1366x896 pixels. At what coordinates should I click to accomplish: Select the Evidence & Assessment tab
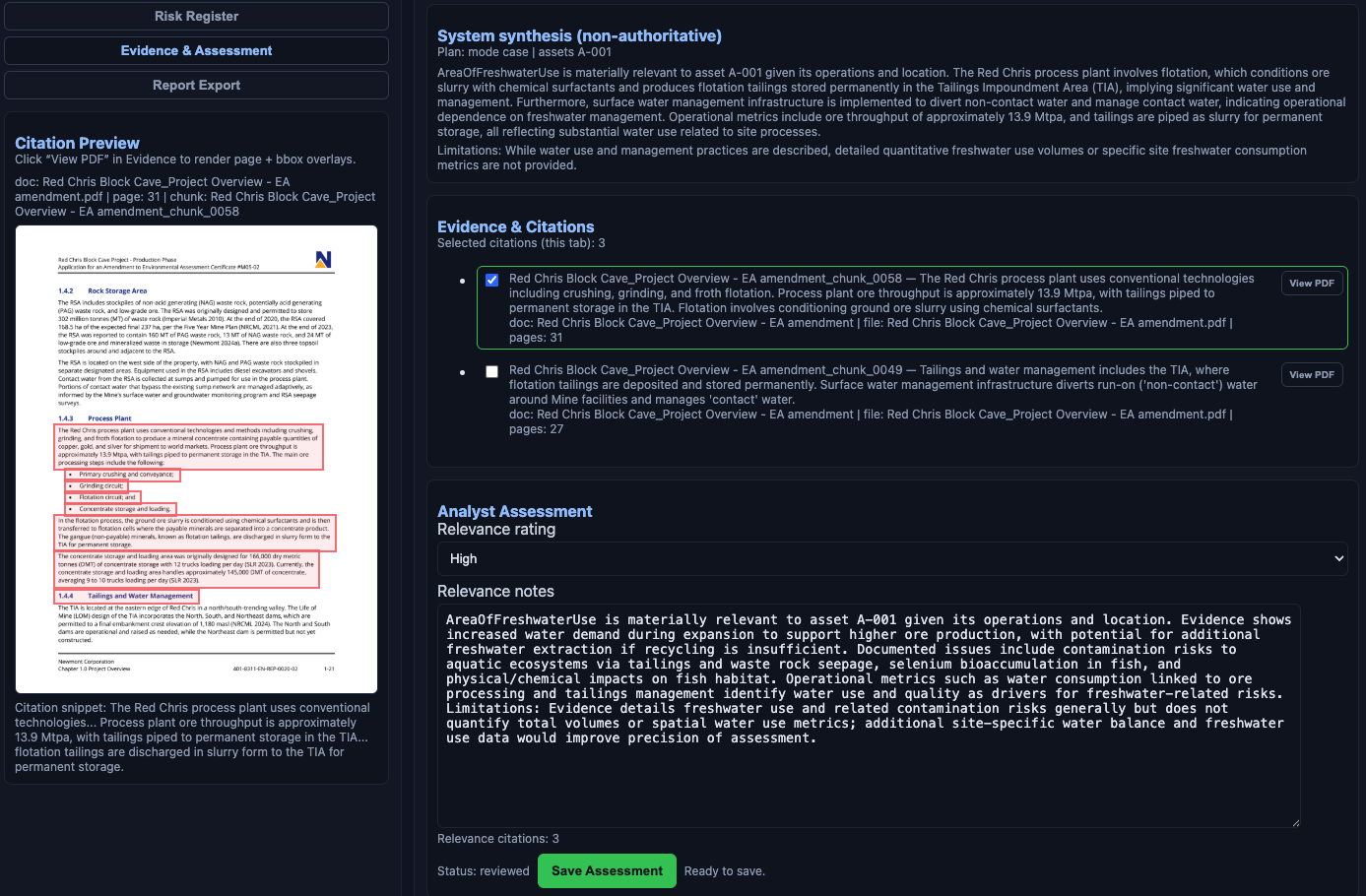[x=196, y=51]
